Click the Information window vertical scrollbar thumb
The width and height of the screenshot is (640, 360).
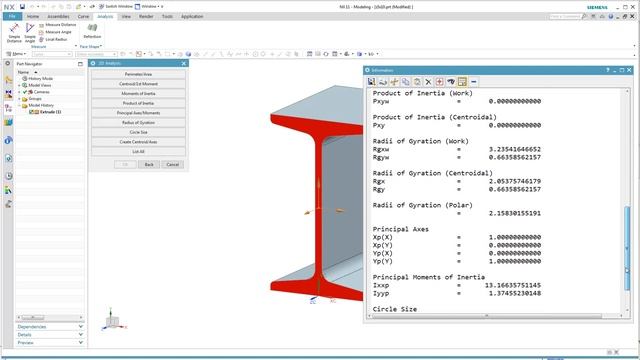click(627, 249)
